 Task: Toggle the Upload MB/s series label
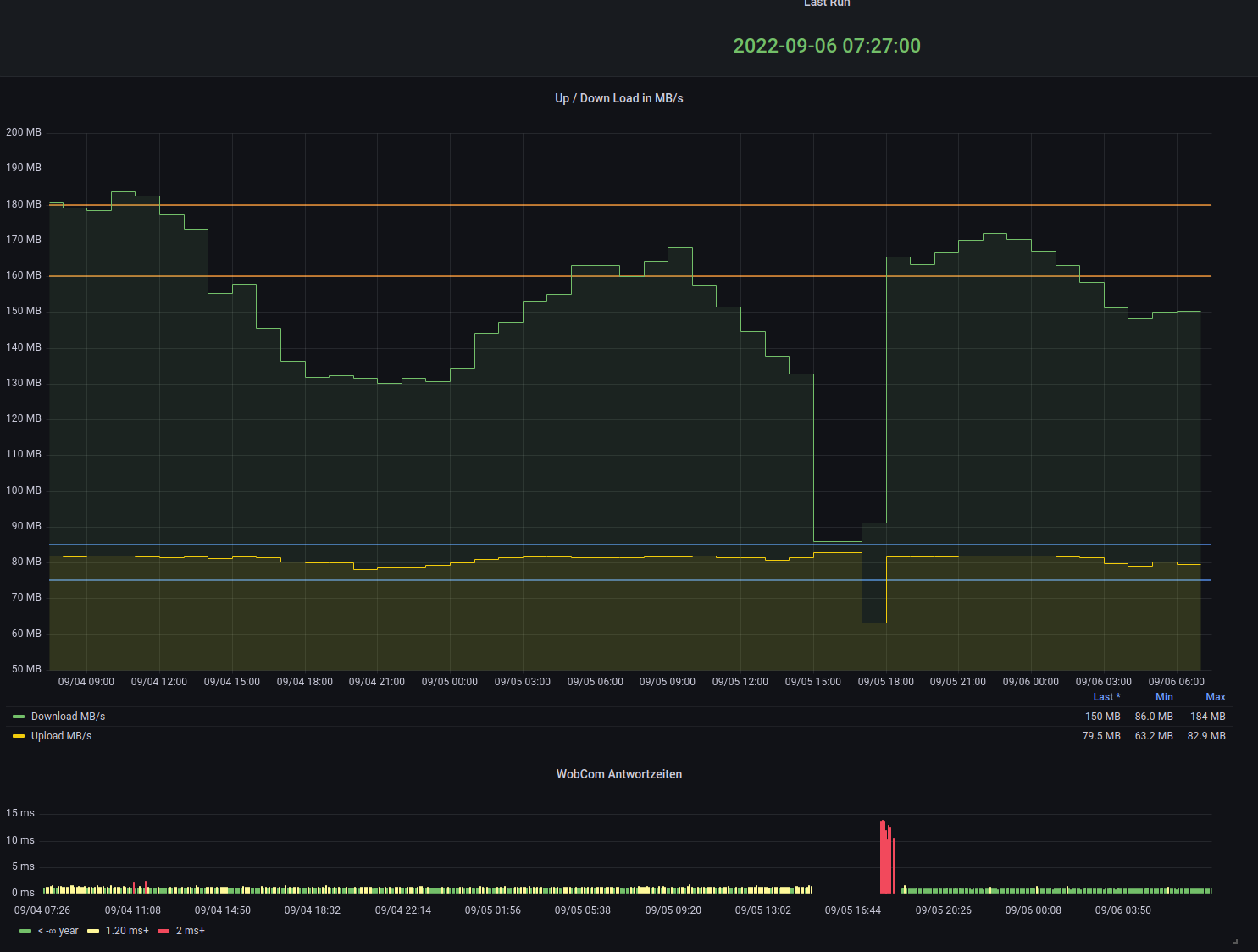[x=61, y=736]
